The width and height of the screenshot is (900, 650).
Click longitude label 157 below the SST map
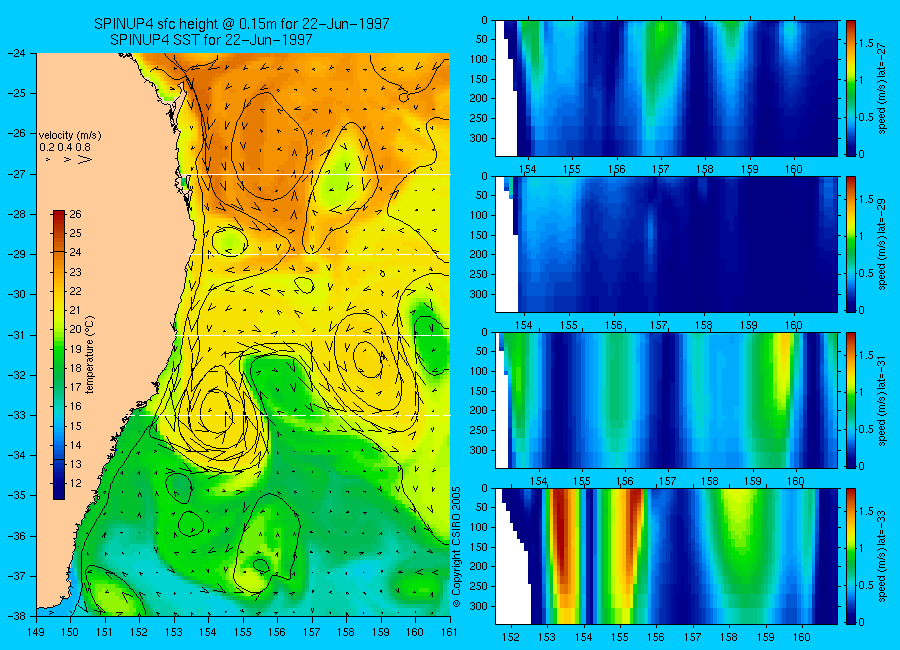pyautogui.click(x=312, y=632)
